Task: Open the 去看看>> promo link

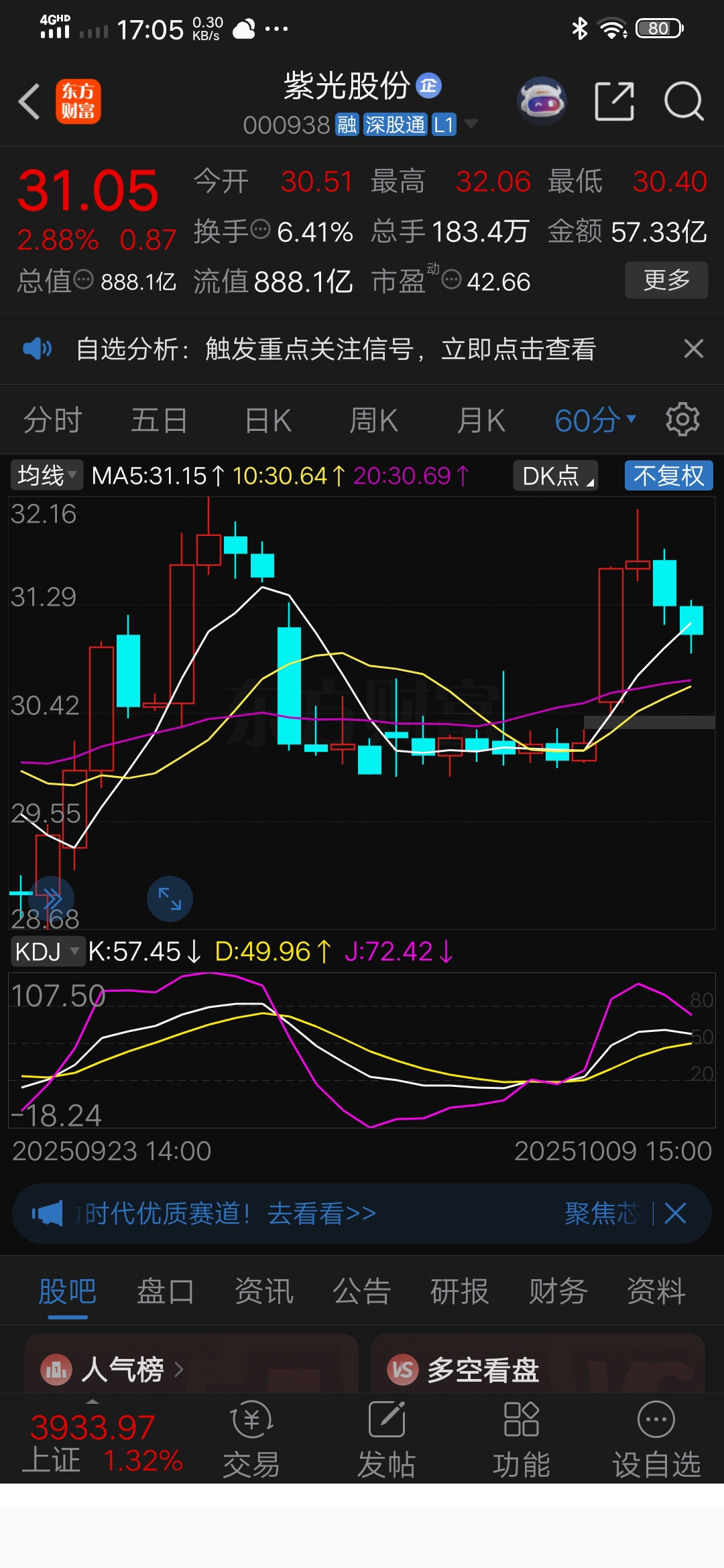Action: point(322,1214)
